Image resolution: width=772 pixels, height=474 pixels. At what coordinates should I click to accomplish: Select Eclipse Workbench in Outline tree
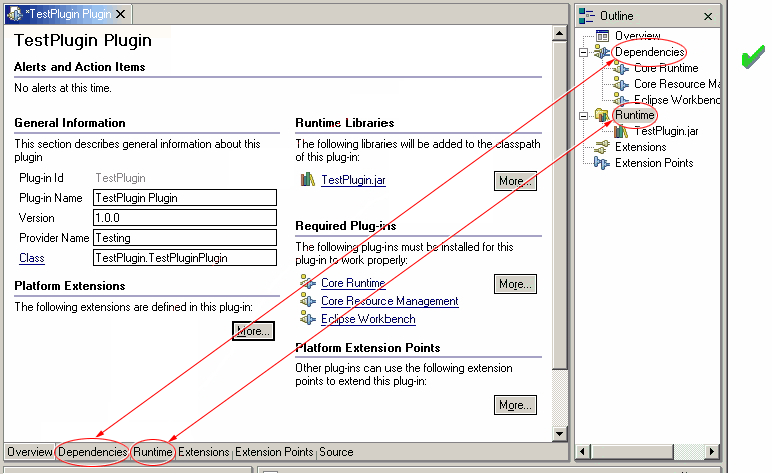point(676,100)
